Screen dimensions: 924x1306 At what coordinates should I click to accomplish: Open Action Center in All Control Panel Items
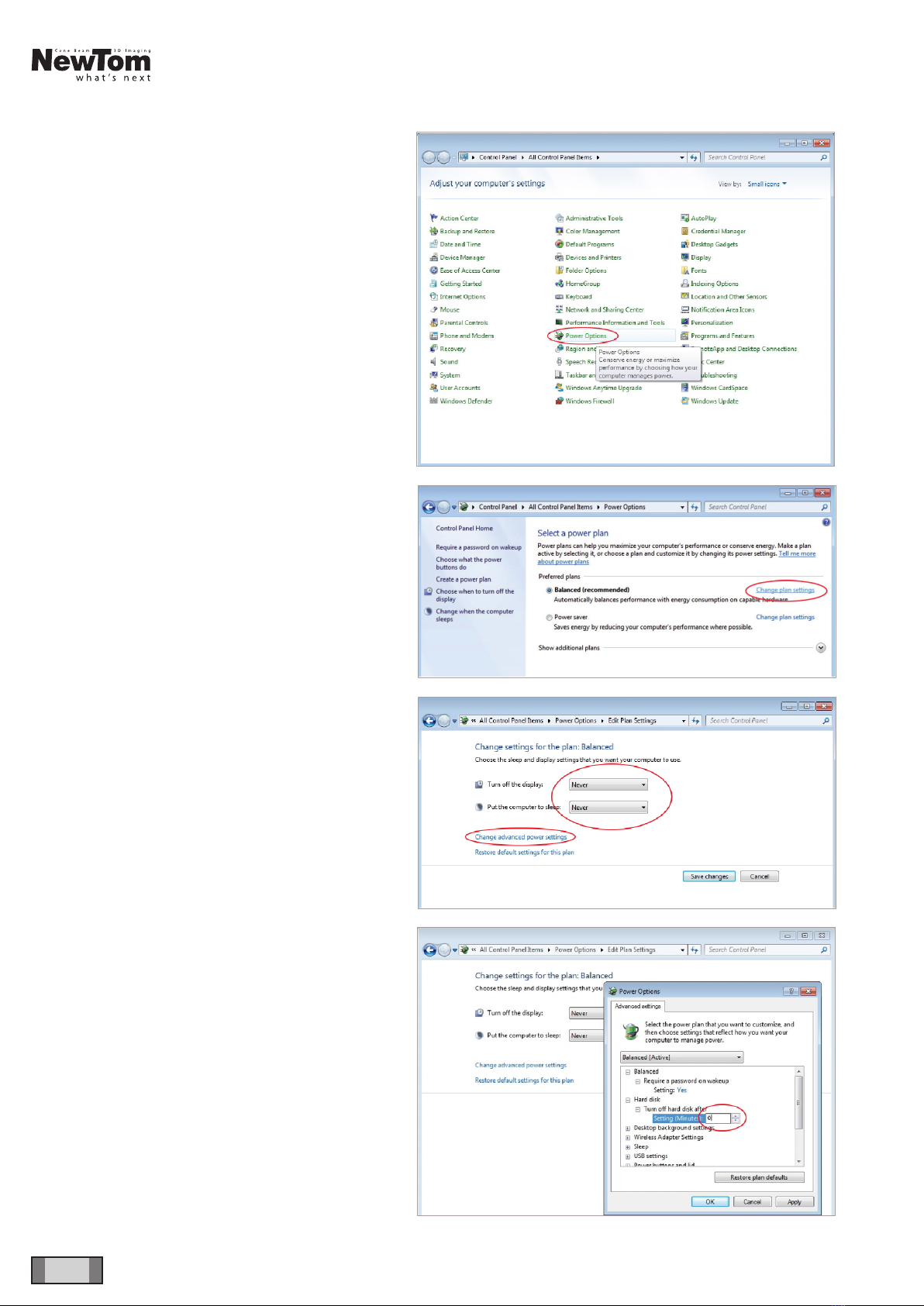click(x=459, y=219)
